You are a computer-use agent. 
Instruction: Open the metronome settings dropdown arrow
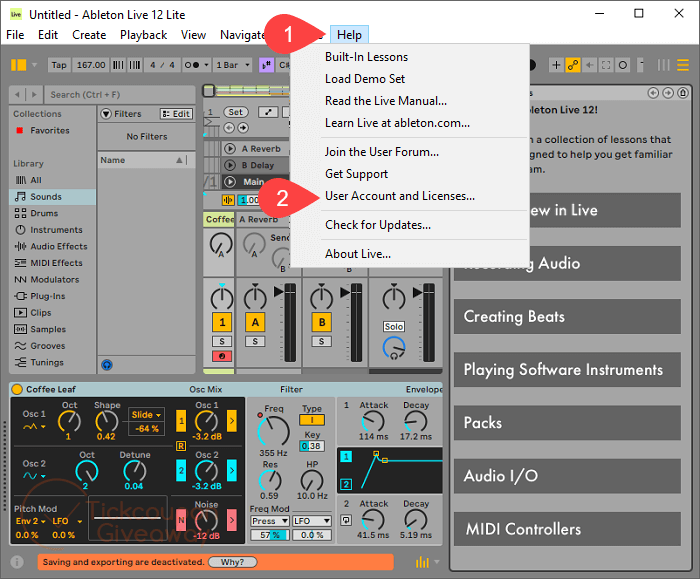[206, 65]
